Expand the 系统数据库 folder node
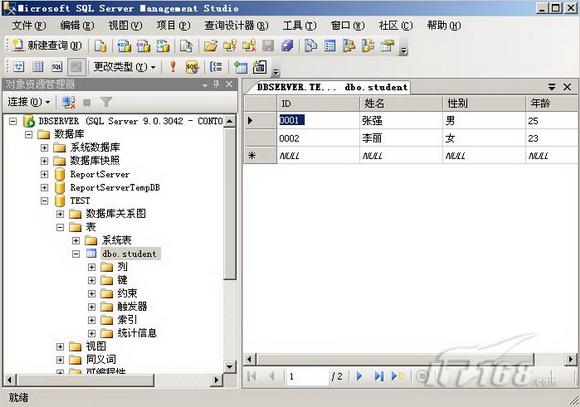Image resolution: width=580 pixels, height=407 pixels. click(44, 148)
